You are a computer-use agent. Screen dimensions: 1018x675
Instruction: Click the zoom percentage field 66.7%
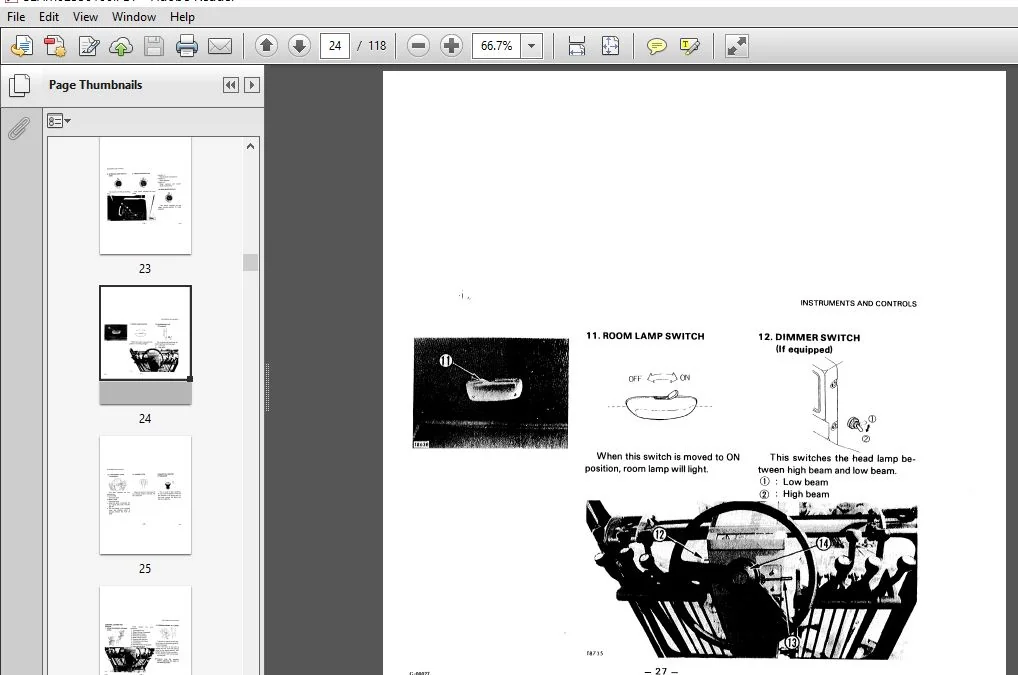(497, 46)
